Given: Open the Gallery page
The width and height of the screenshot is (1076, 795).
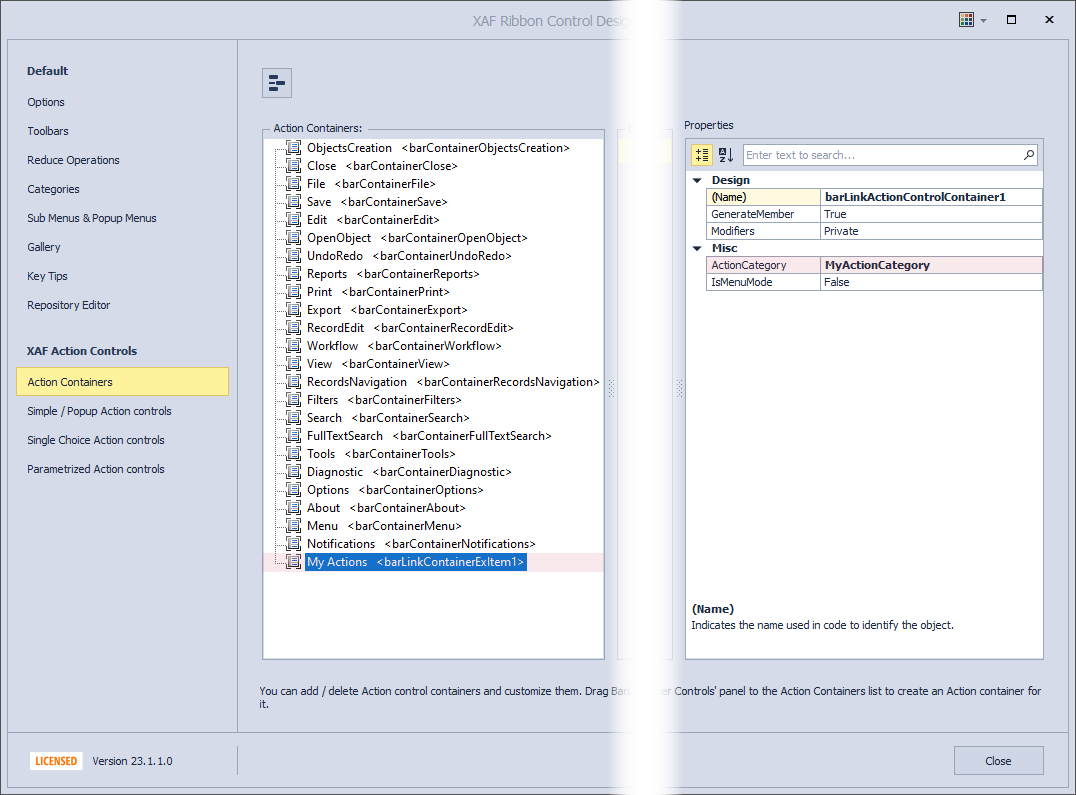Looking at the screenshot, I should coord(44,246).
